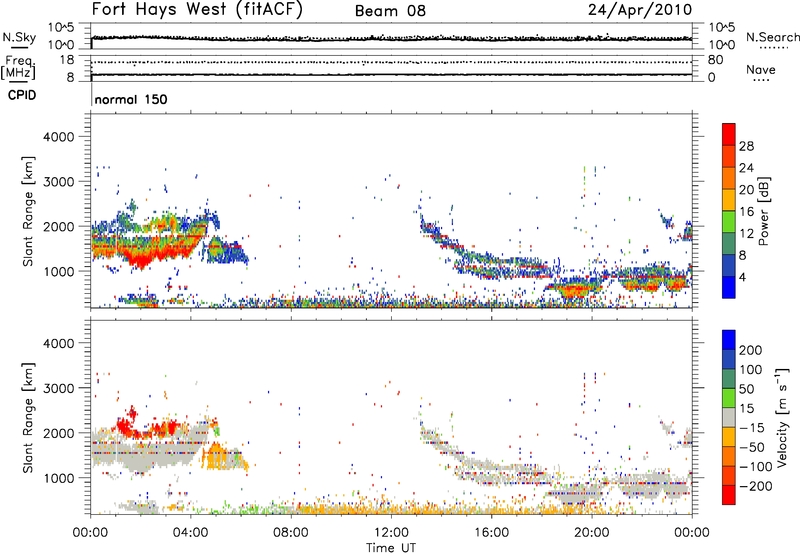Select the 08:00 time tick label

click(x=291, y=533)
